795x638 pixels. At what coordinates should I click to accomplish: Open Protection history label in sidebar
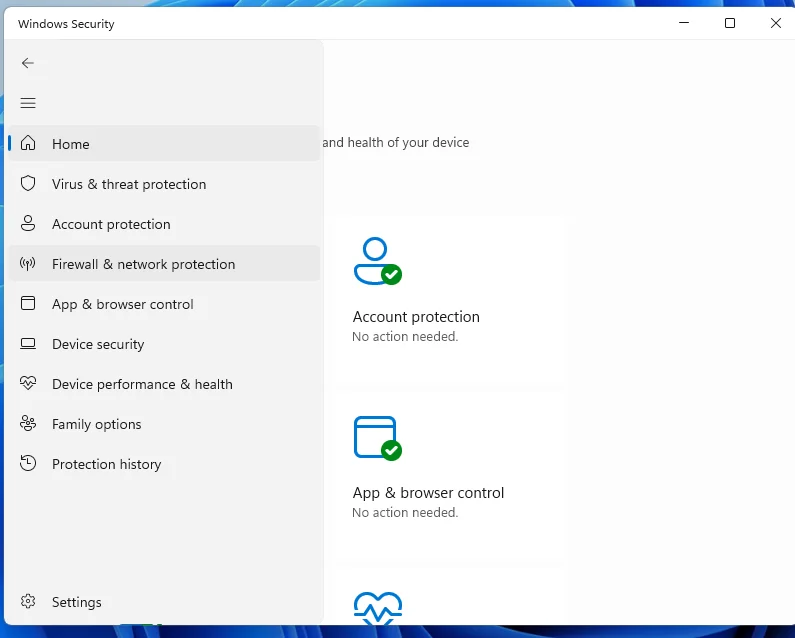coord(106,464)
